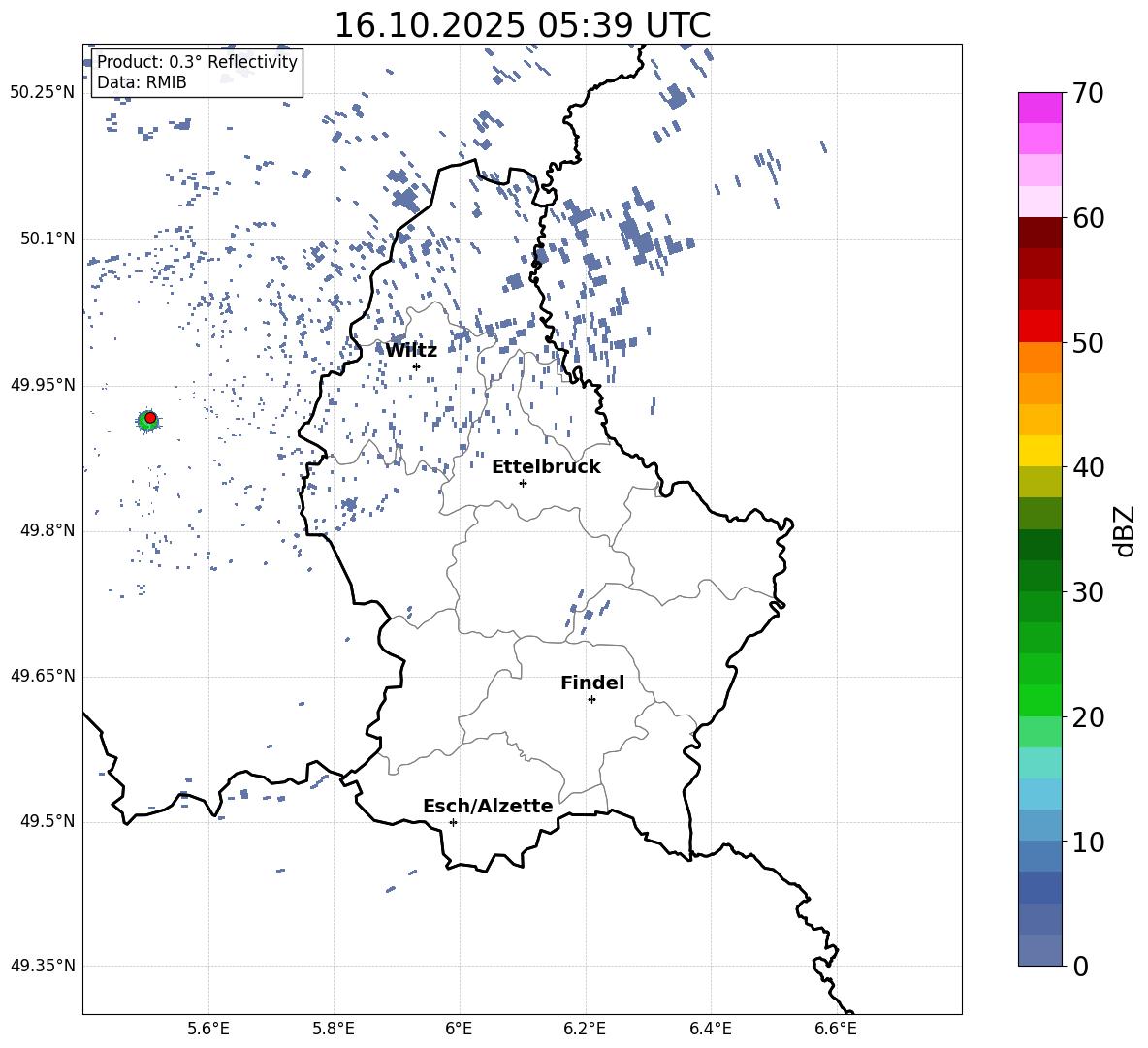Pick the bright red swatch just above 50
This screenshot has width=1148, height=1048.
click(x=1039, y=327)
